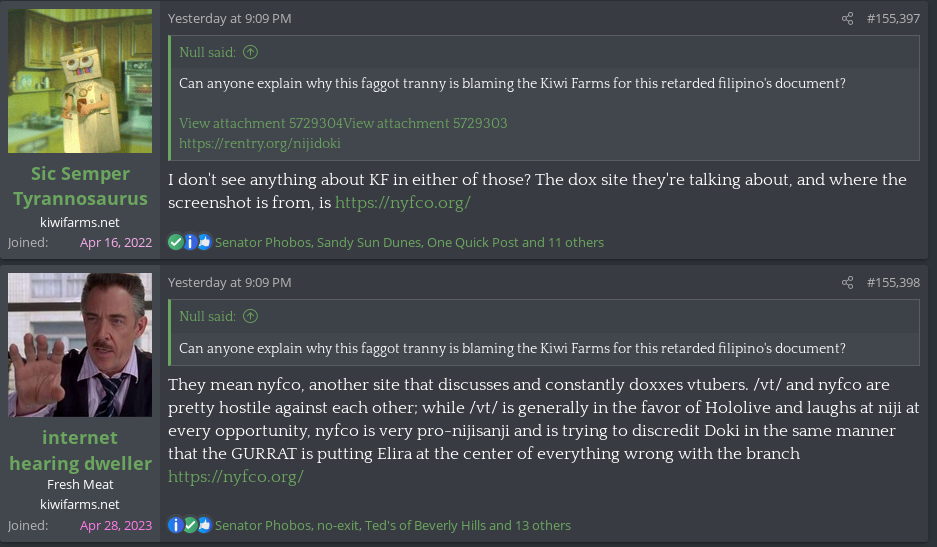The image size is (937, 547).
Task: Open post number #155,398 permalink
Action: pyautogui.click(x=893, y=283)
